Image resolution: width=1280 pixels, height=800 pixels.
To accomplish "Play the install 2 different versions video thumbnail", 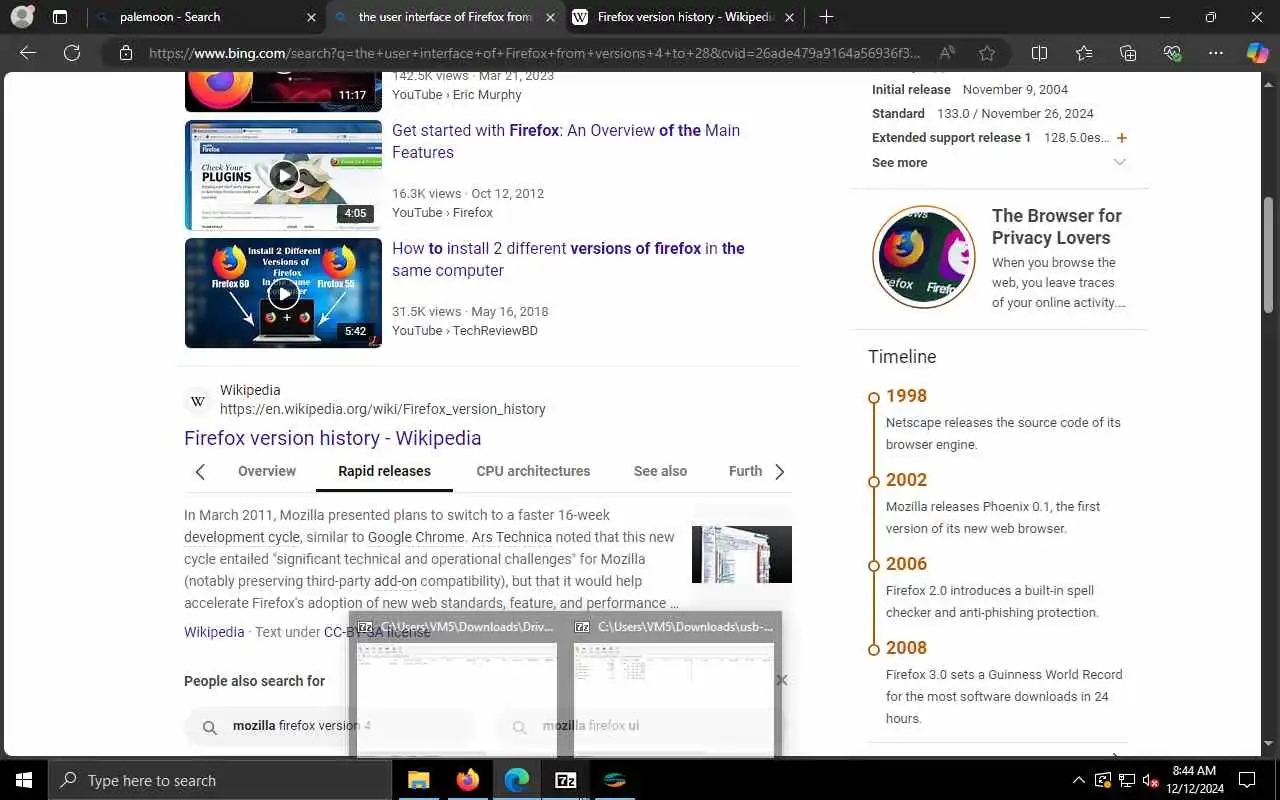I will pyautogui.click(x=283, y=293).
